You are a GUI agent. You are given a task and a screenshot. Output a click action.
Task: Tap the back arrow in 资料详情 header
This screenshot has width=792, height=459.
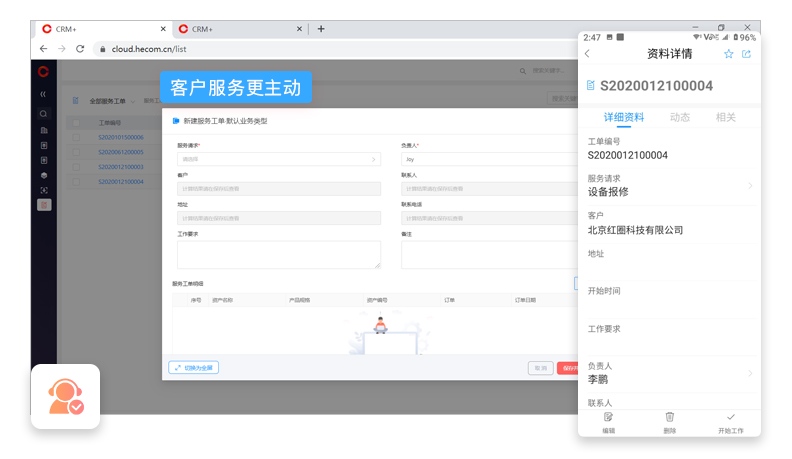tap(587, 54)
